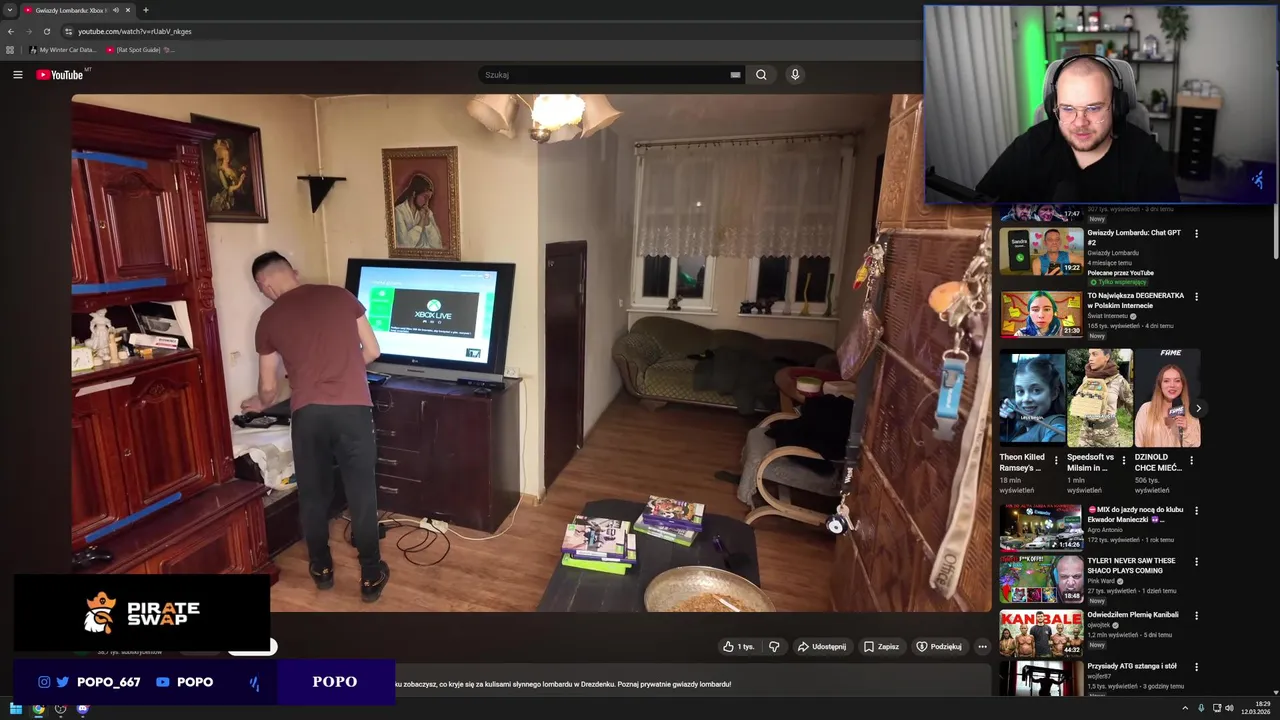Screen dimensions: 1280x720
Task: Open the bookmarks bar apps grid icon
Action: (x=10, y=49)
